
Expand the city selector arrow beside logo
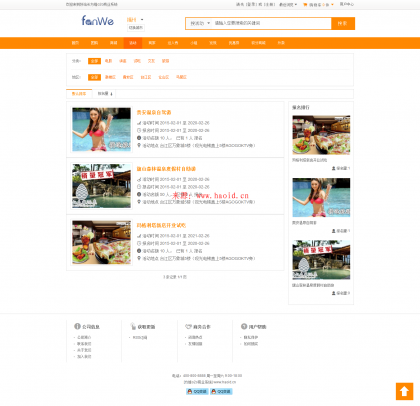[x=142, y=20]
